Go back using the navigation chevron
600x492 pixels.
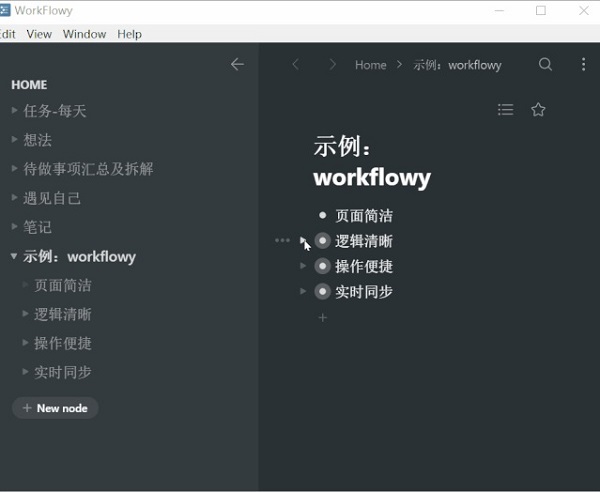(295, 64)
